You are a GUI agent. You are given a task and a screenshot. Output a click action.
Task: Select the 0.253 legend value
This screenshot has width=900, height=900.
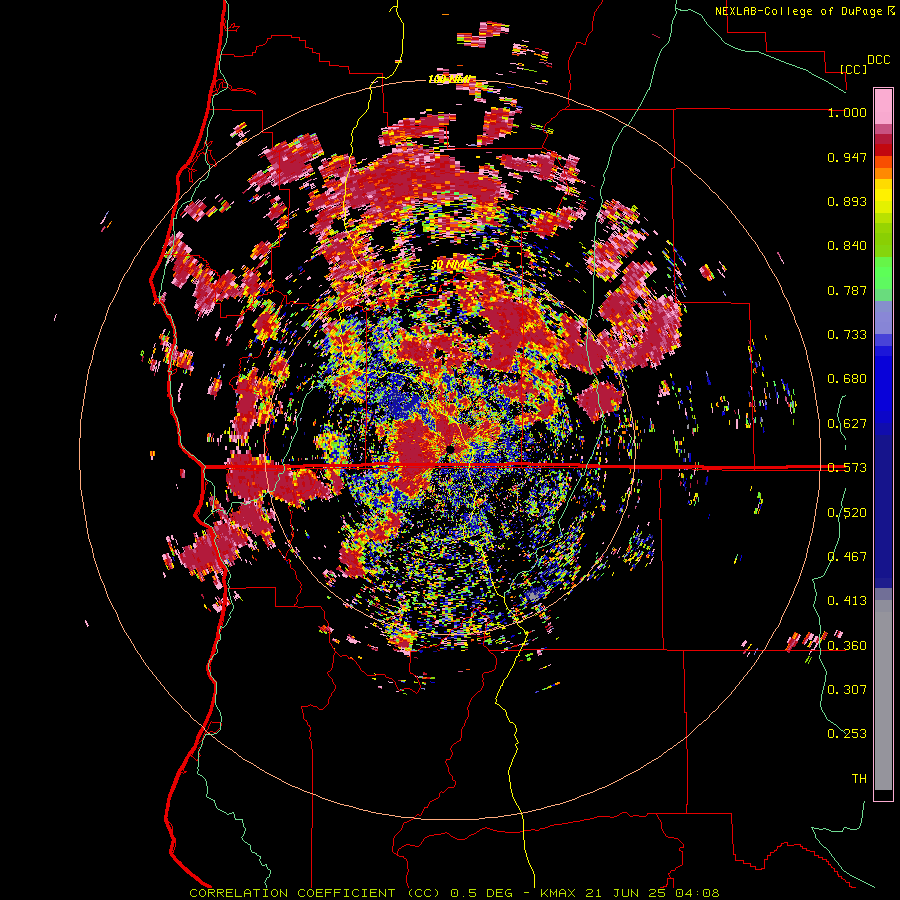[x=847, y=734]
